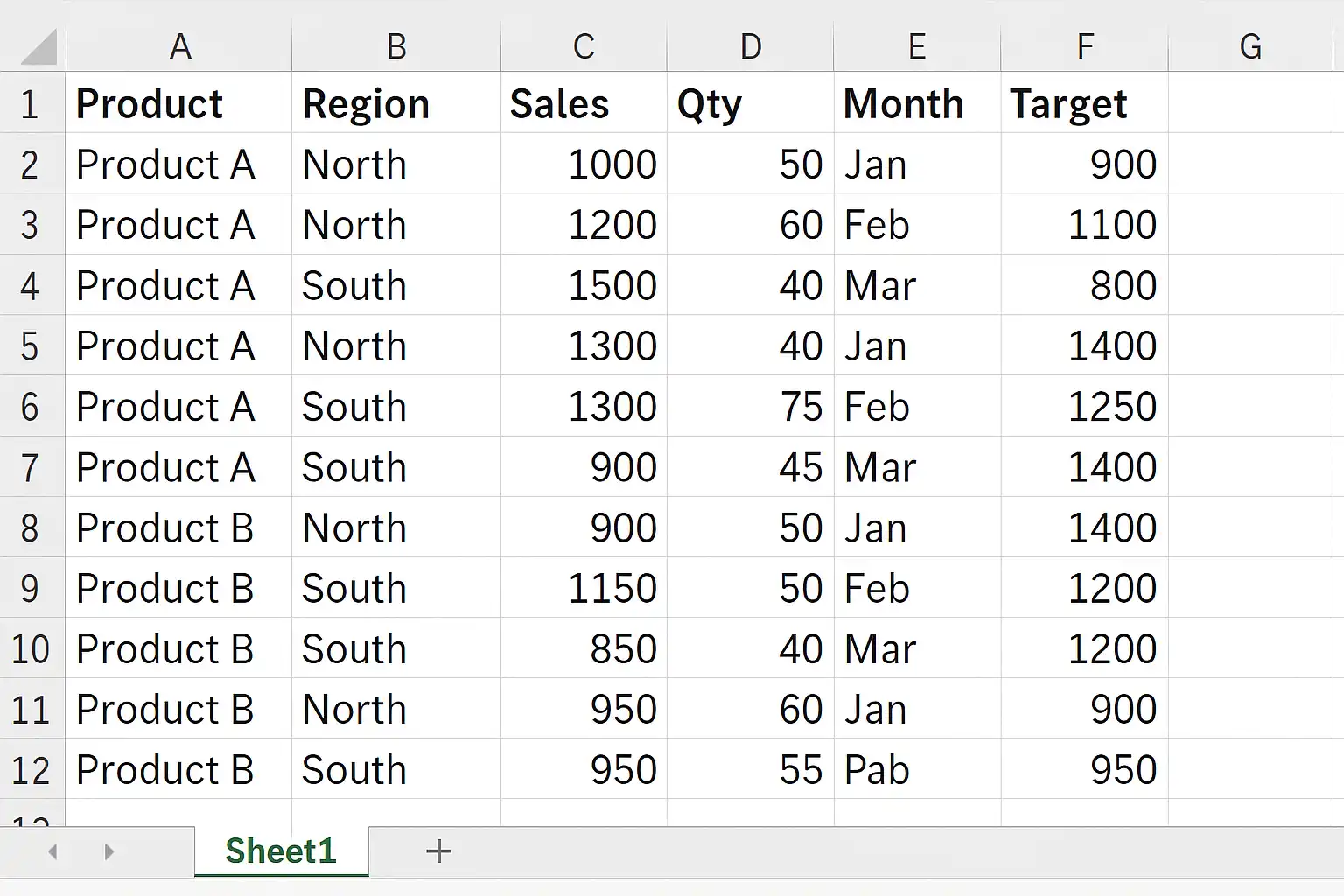
Task: Select row 1 header
Action: click(x=31, y=102)
